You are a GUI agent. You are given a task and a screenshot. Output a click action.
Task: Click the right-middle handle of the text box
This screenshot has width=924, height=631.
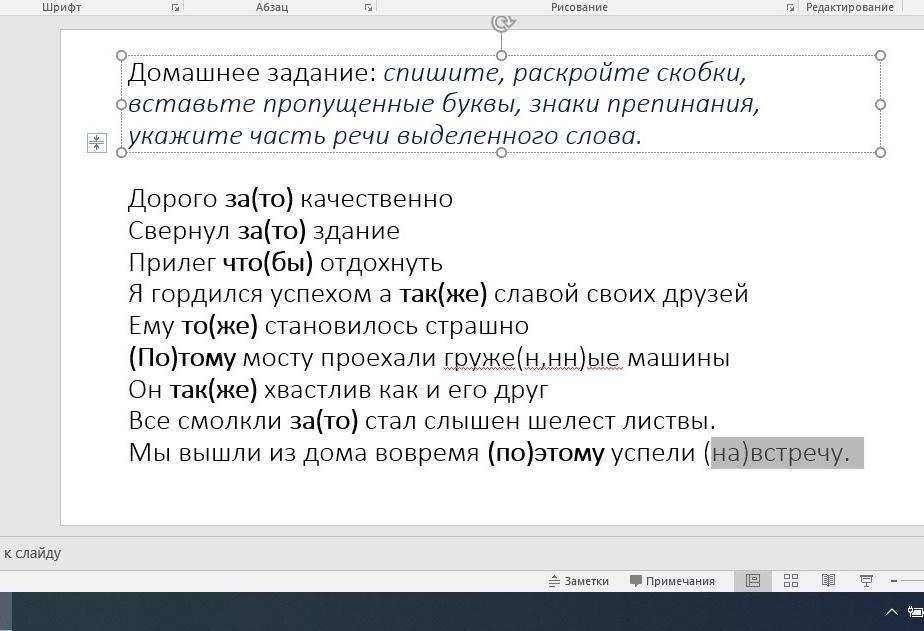point(880,104)
